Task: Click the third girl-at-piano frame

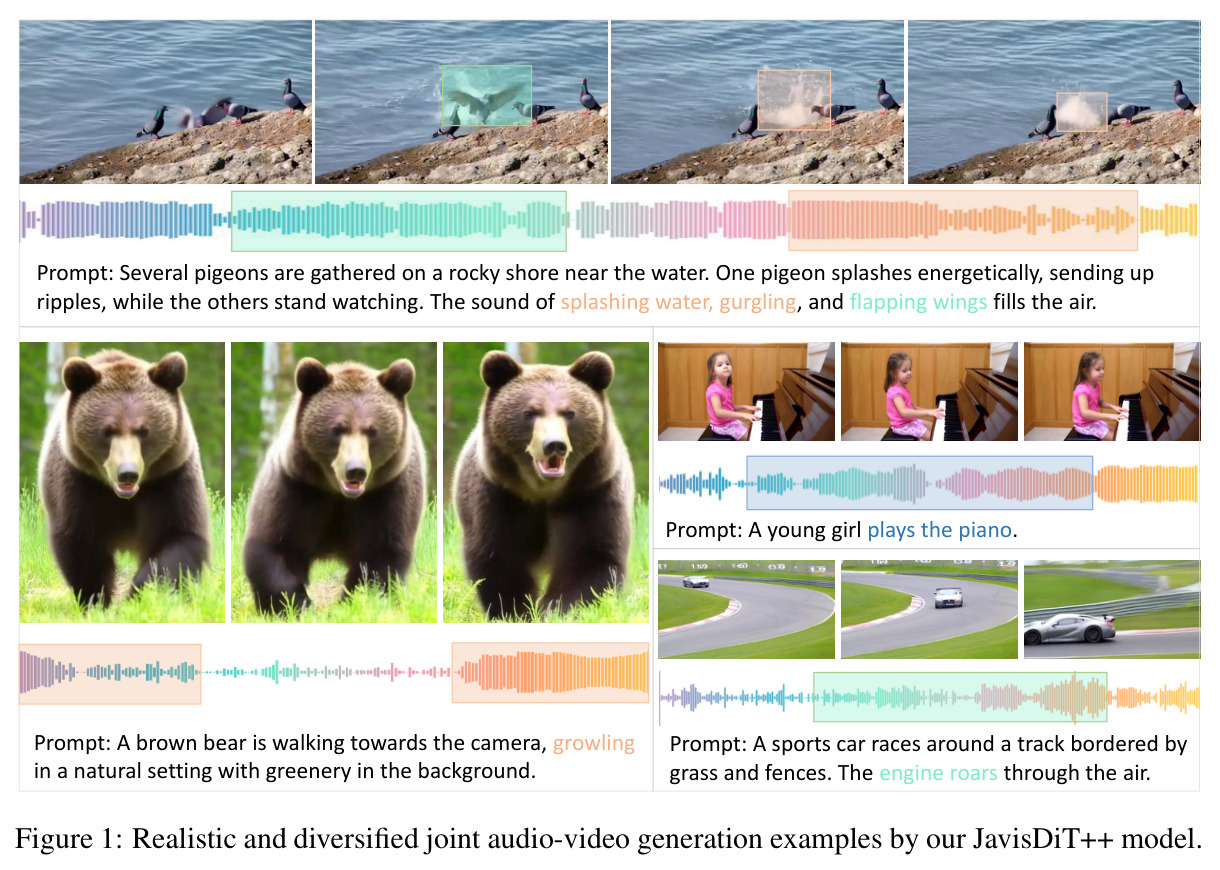Action: [x=1112, y=391]
